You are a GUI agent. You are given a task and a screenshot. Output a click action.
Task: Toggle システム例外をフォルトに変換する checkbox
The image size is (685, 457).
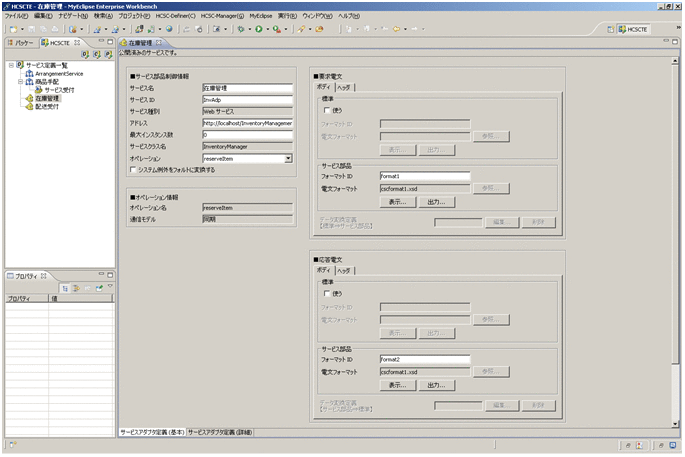134,169
